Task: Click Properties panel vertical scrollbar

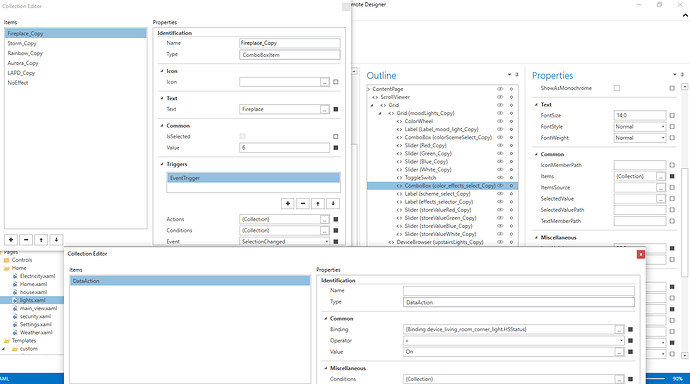Action: coord(684,222)
